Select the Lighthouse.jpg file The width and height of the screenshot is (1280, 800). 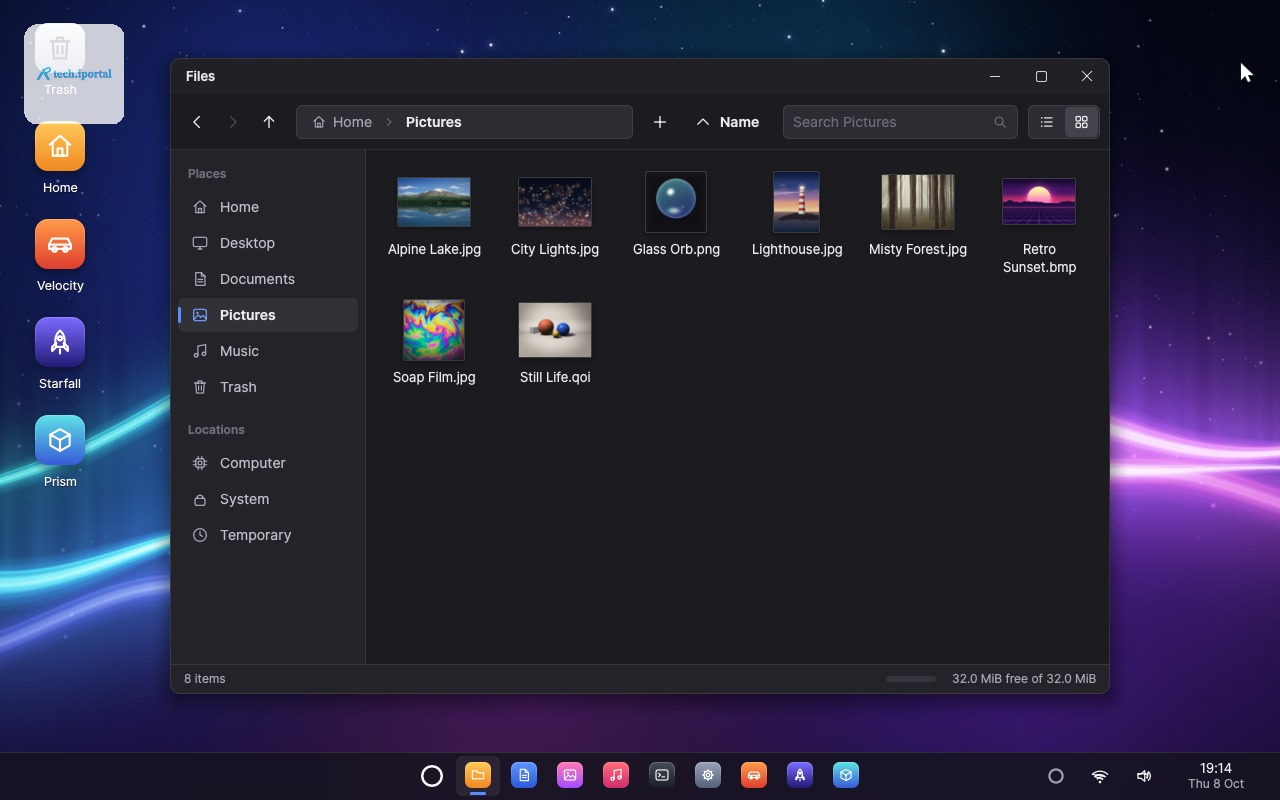797,215
